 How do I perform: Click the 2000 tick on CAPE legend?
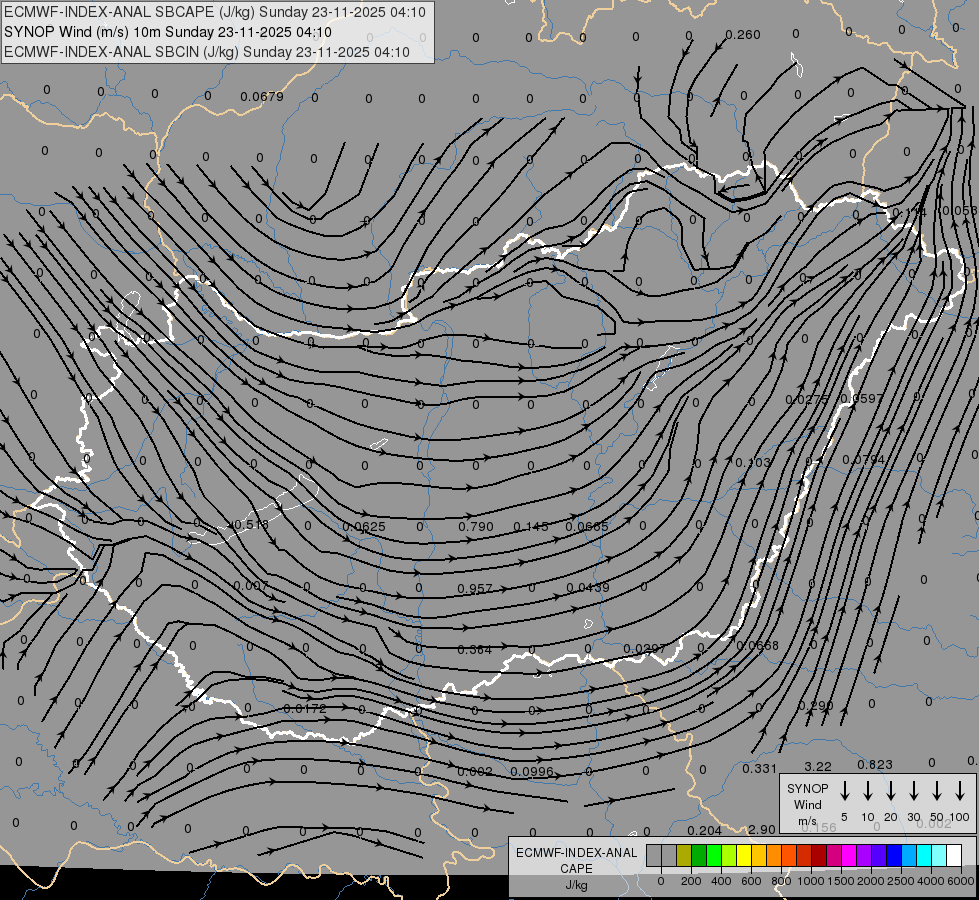click(x=871, y=881)
